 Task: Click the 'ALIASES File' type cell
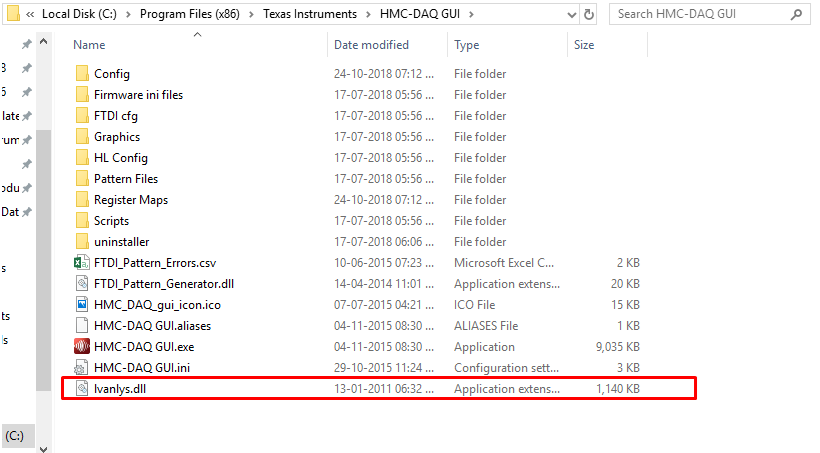click(x=486, y=326)
